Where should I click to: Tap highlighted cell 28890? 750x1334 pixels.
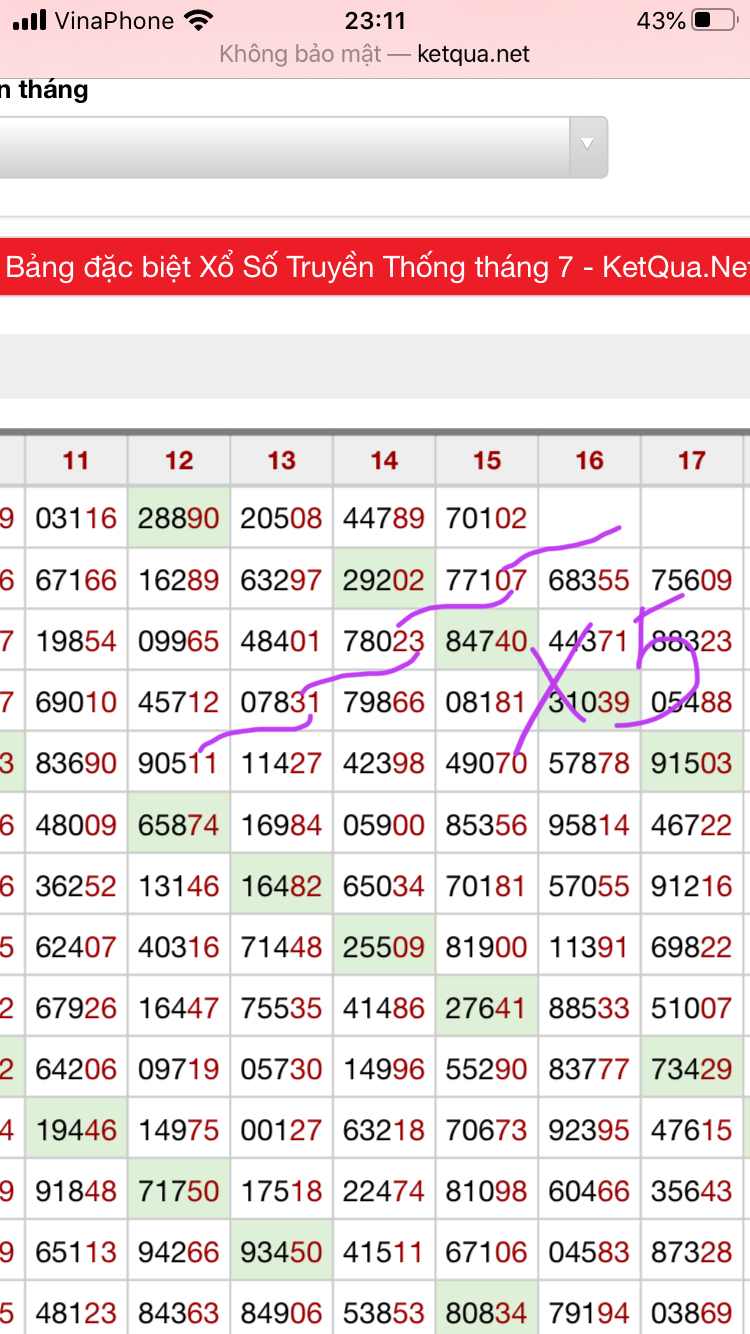[179, 518]
